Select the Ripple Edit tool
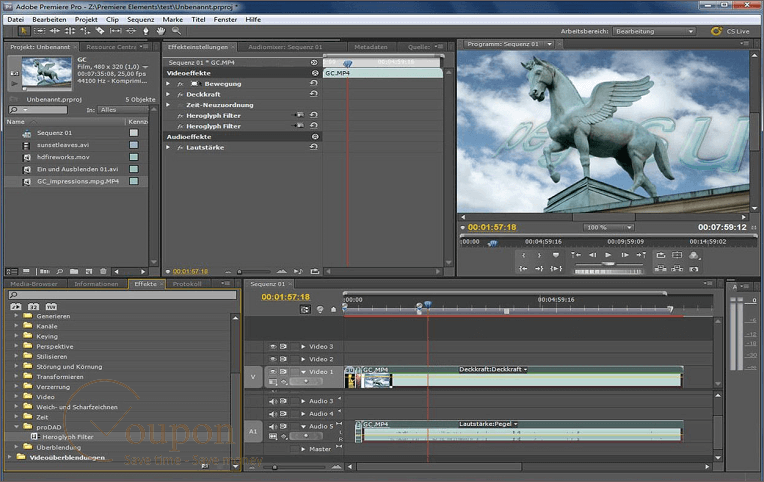 [x=55, y=31]
